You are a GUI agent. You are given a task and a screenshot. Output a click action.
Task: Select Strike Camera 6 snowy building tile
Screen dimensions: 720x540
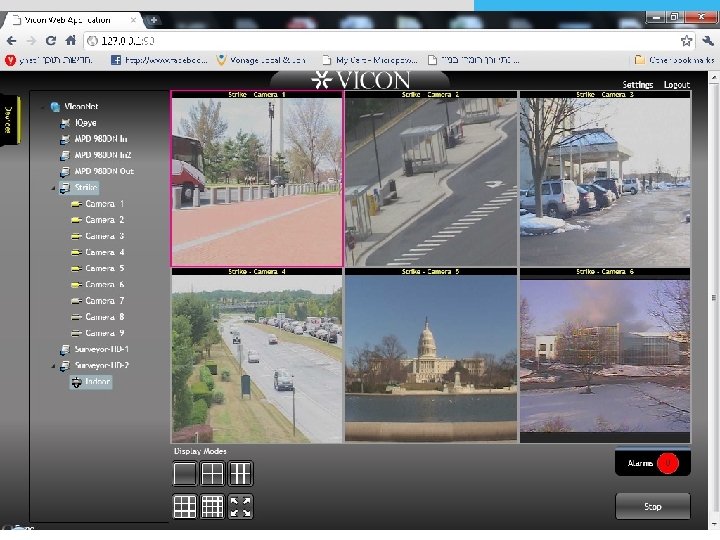click(605, 355)
